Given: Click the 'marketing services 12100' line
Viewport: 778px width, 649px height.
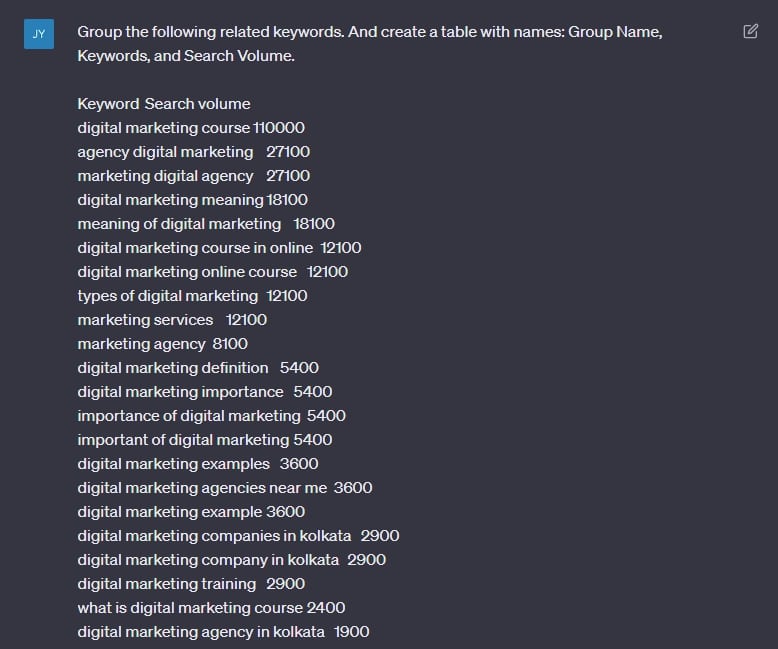Looking at the screenshot, I should pos(172,320).
